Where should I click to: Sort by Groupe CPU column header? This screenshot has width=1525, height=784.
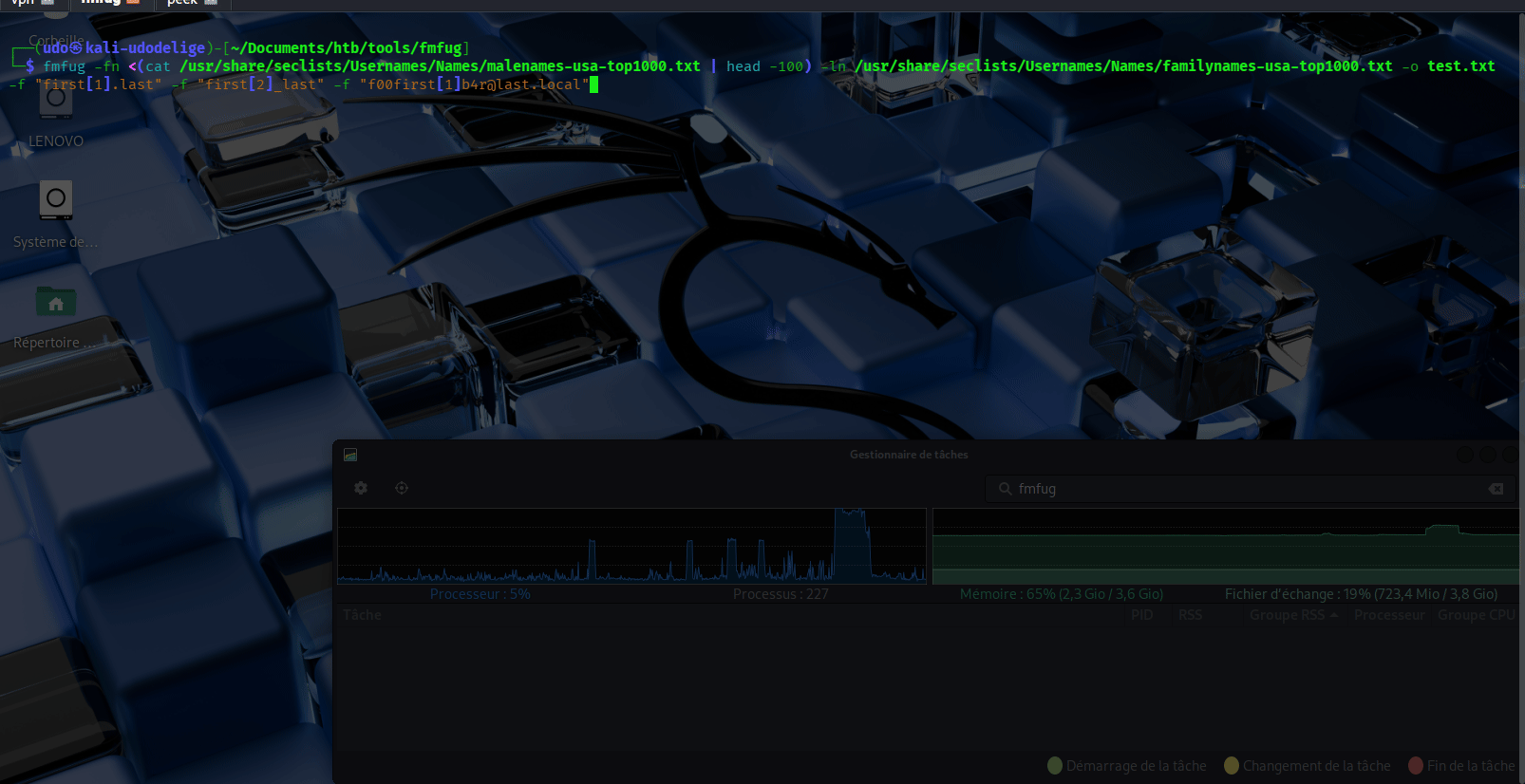pos(1477,615)
